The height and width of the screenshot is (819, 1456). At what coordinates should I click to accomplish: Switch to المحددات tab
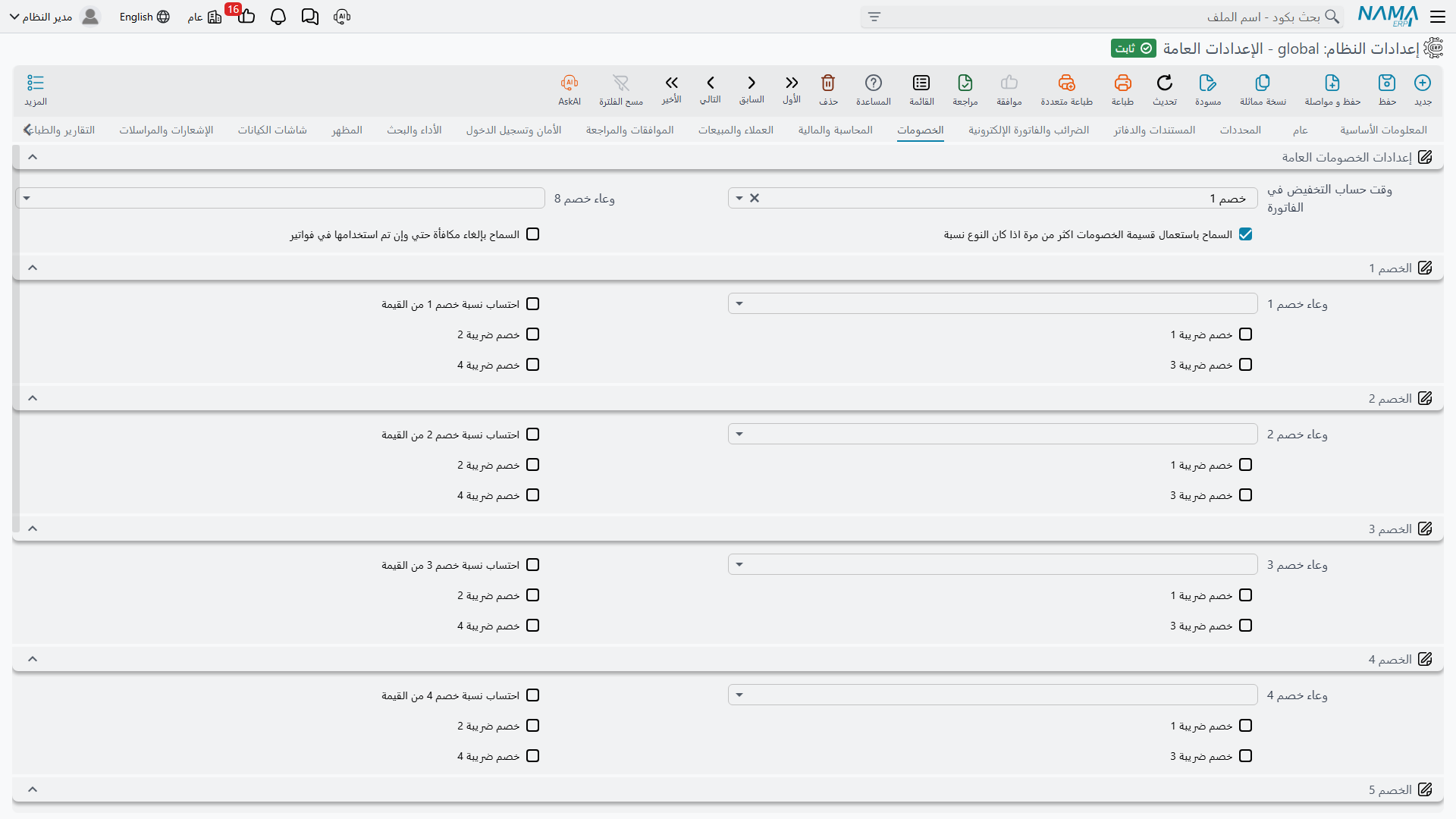click(1240, 130)
